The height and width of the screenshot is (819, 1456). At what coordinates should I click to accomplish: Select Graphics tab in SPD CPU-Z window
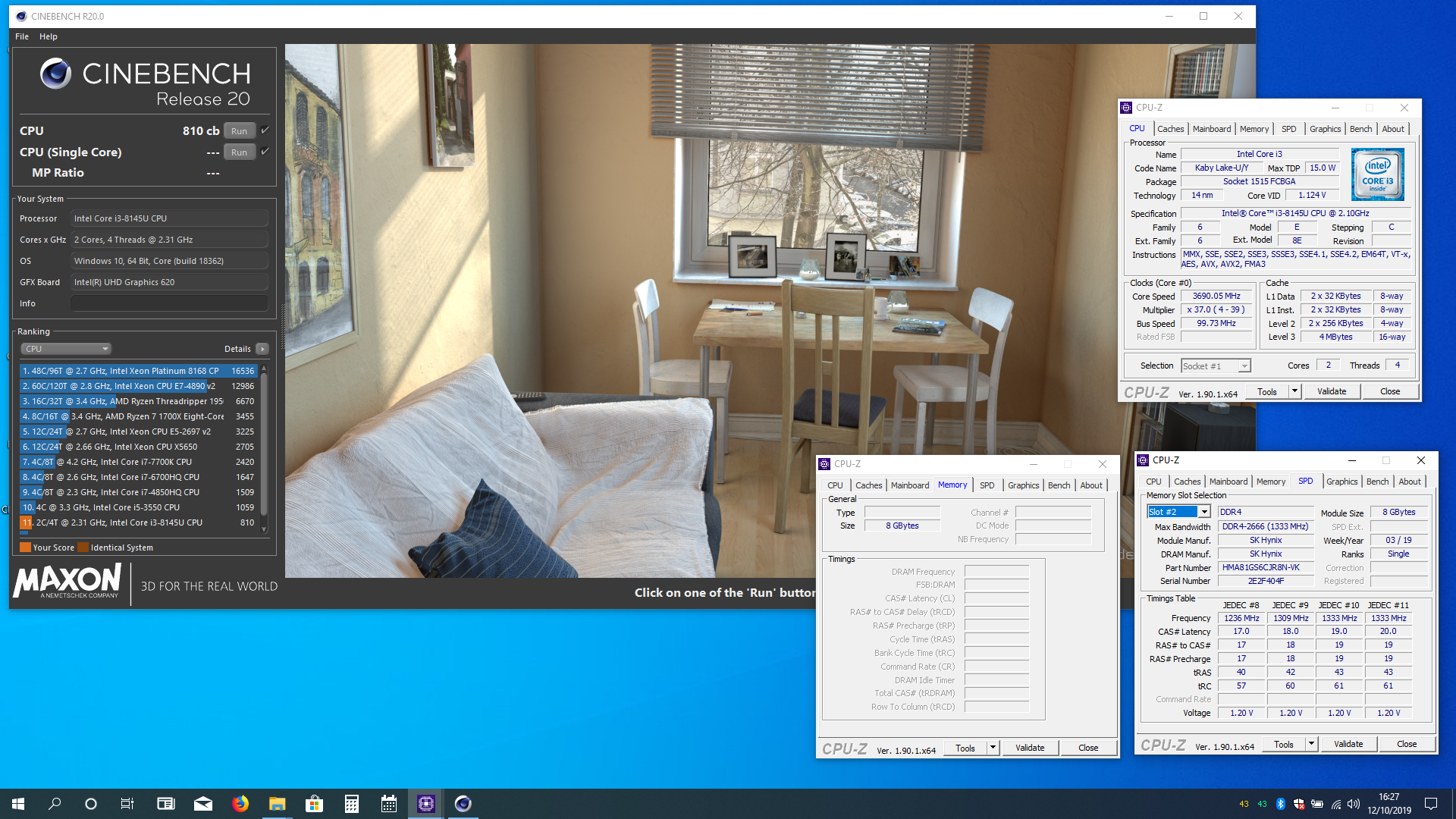pos(1341,482)
